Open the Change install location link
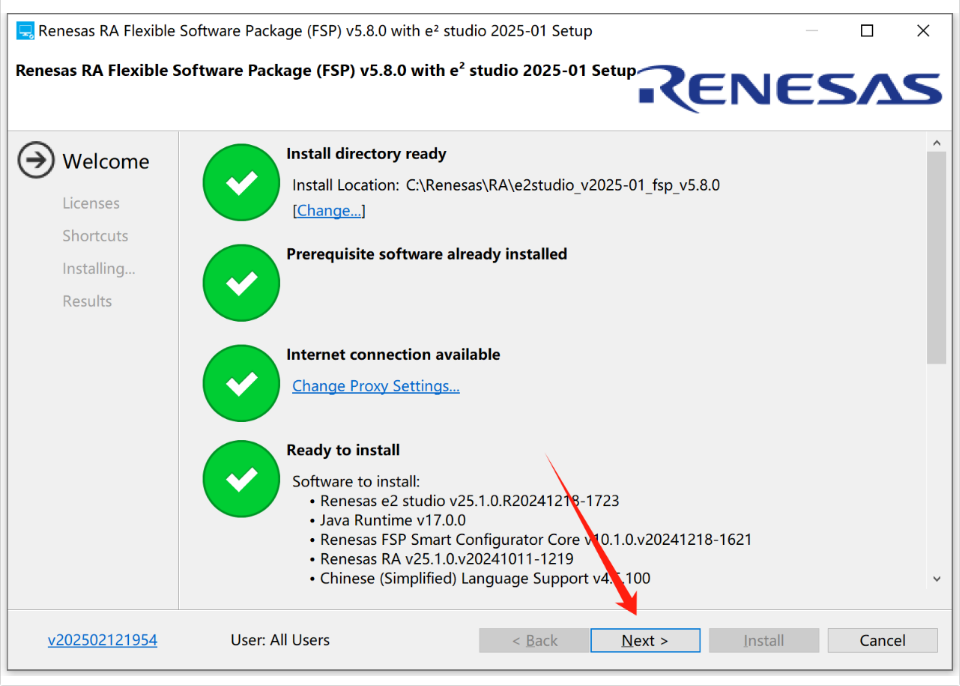 point(329,211)
